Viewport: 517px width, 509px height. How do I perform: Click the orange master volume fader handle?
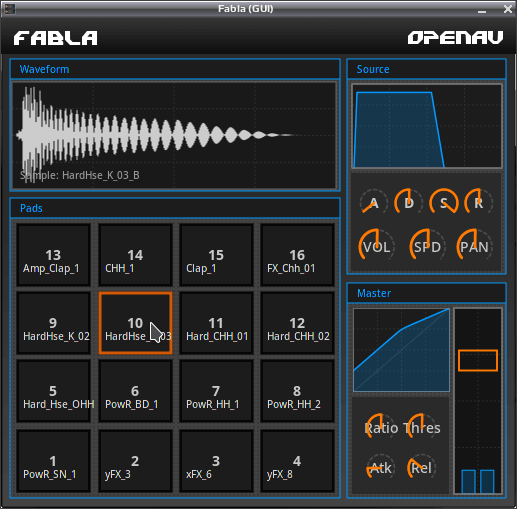click(478, 360)
